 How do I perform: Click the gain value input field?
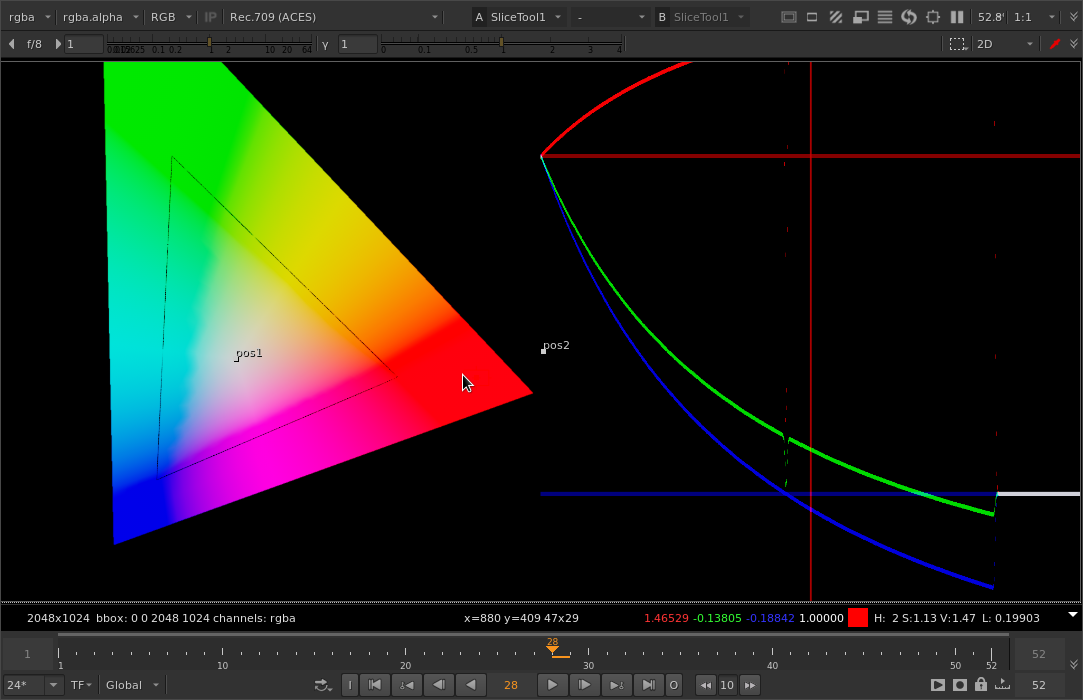[84, 44]
